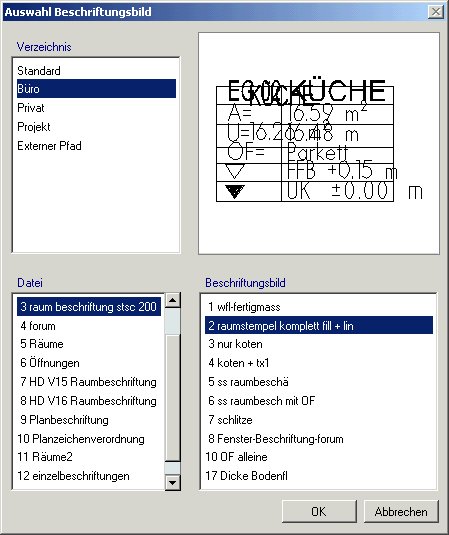The height and width of the screenshot is (535, 449).
Task: Choose file 6 Öffnungen
Action: pos(50,363)
